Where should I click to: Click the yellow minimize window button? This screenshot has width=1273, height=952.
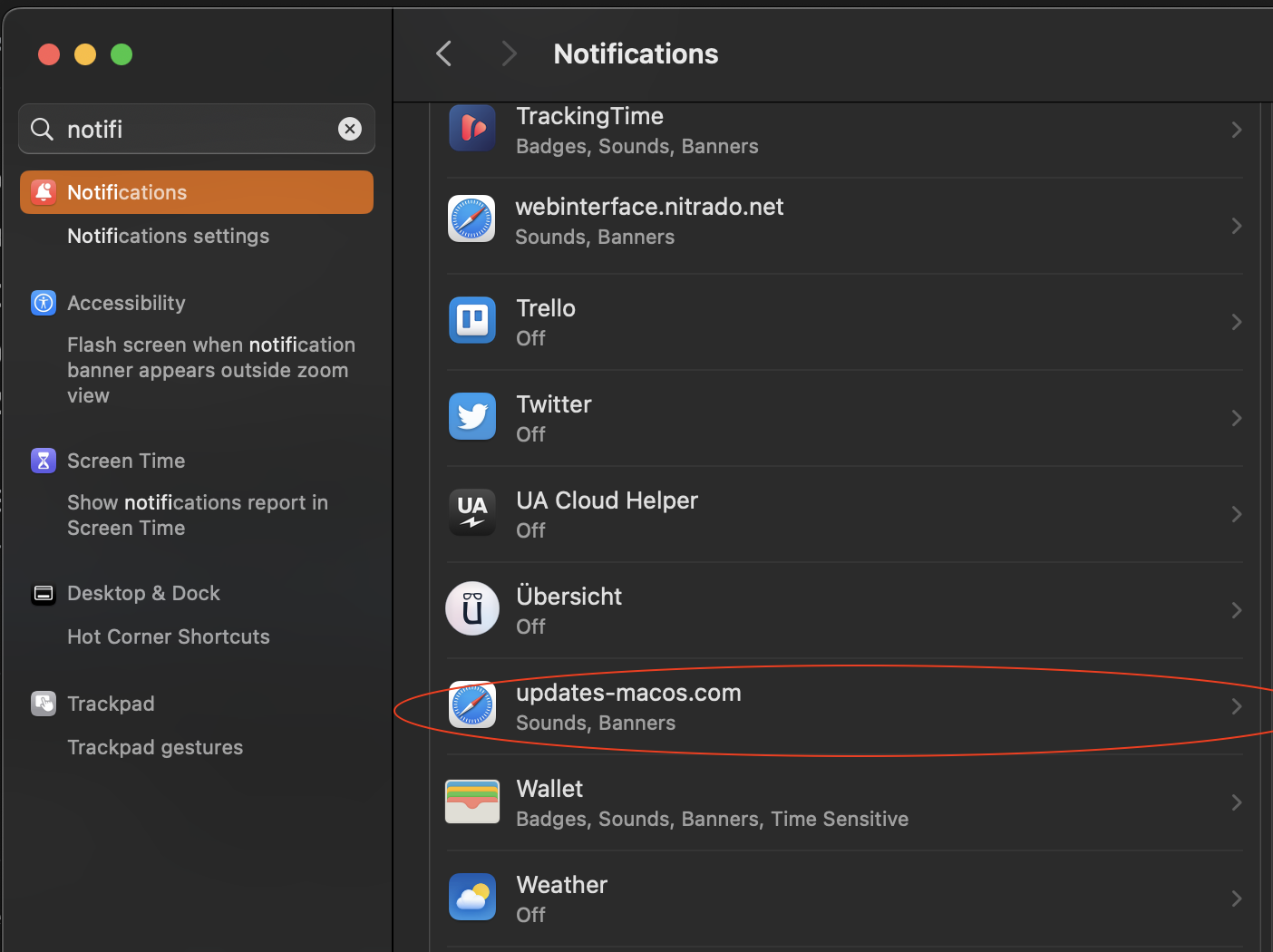[x=85, y=54]
